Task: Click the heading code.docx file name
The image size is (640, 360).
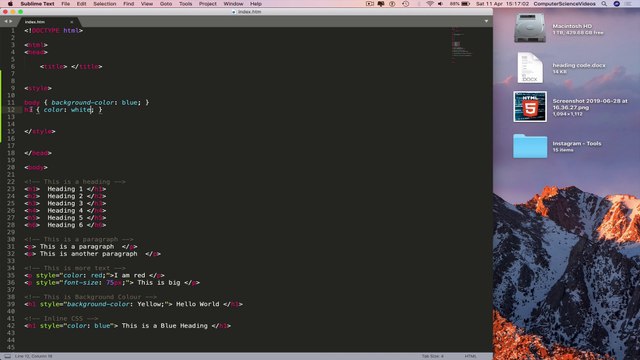Action: [x=579, y=65]
